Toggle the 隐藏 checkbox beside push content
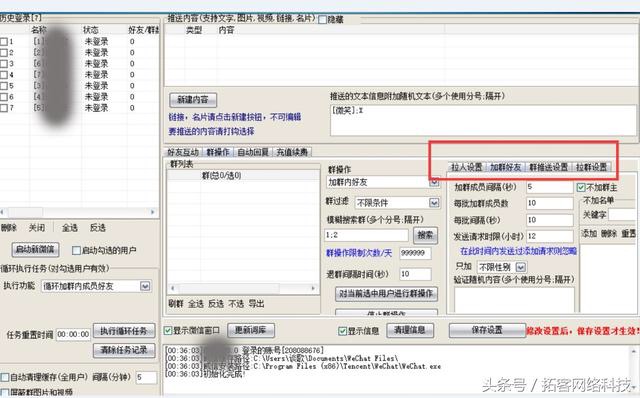The width and height of the screenshot is (640, 398). coord(322,20)
